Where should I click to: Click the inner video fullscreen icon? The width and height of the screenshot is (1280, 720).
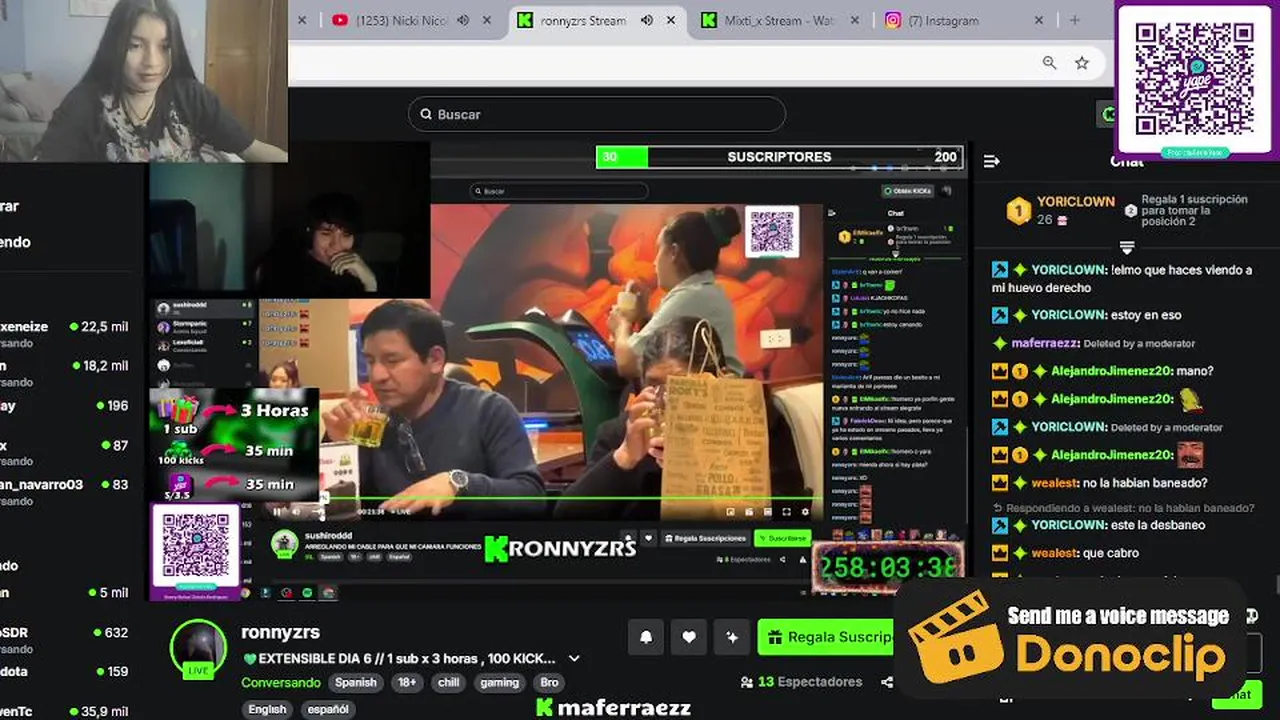pyautogui.click(x=786, y=512)
